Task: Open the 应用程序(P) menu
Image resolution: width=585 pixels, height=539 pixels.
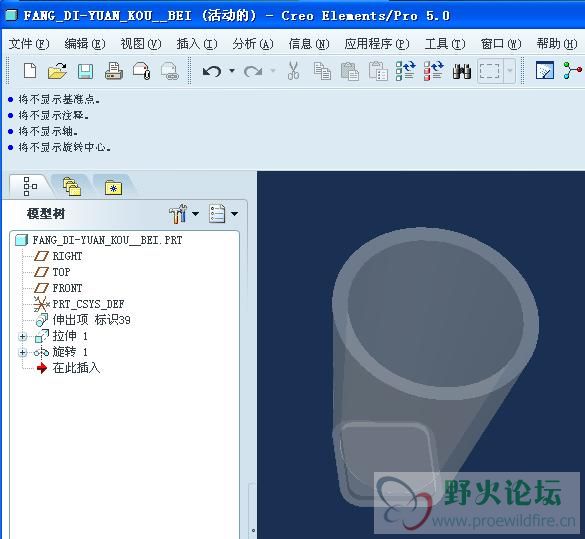Action: pos(377,44)
